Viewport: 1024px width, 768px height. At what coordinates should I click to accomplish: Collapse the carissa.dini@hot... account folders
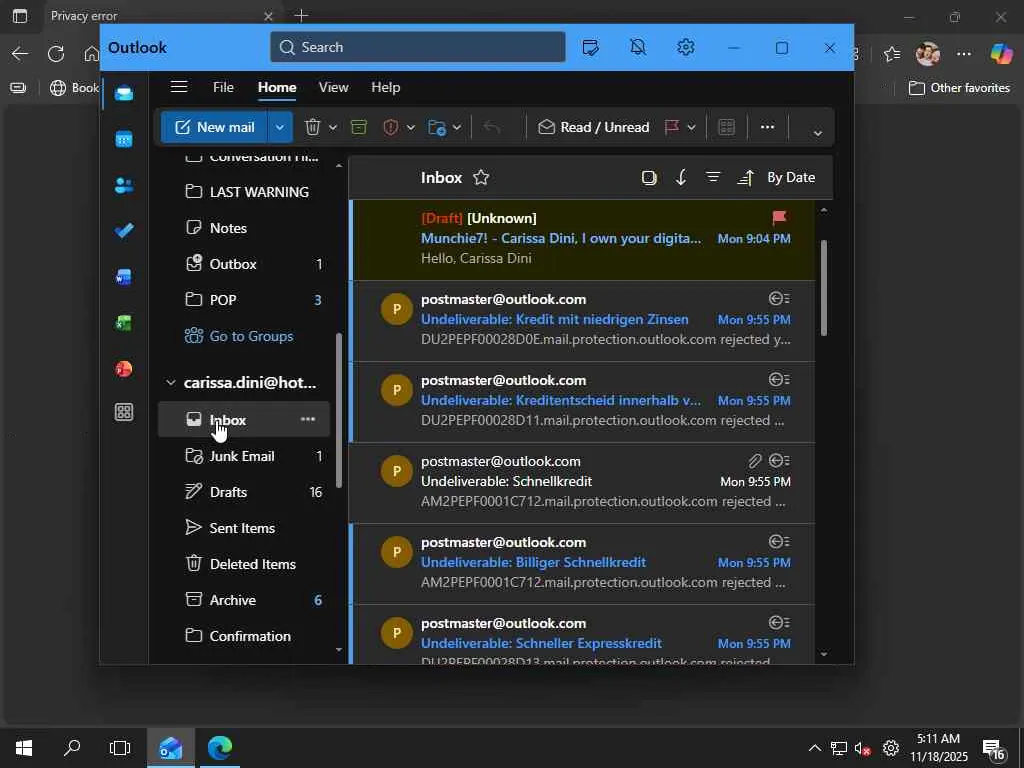[x=171, y=383]
